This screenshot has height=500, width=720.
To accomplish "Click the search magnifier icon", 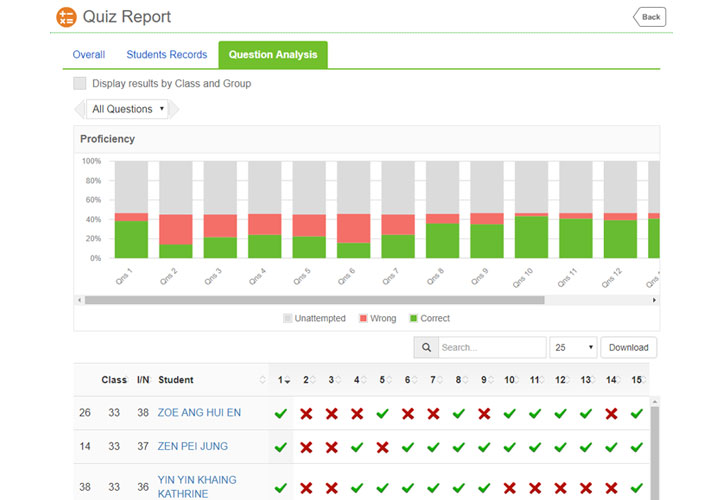I will (x=425, y=348).
